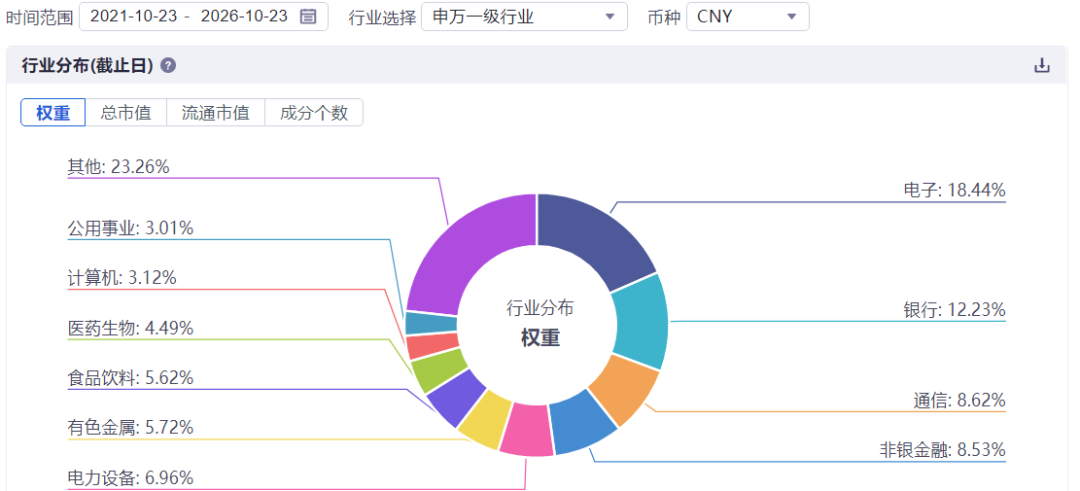Screen dimensions: 1080x491
Task: Click the 电力设备: 6.96% label
Action: click(x=130, y=477)
